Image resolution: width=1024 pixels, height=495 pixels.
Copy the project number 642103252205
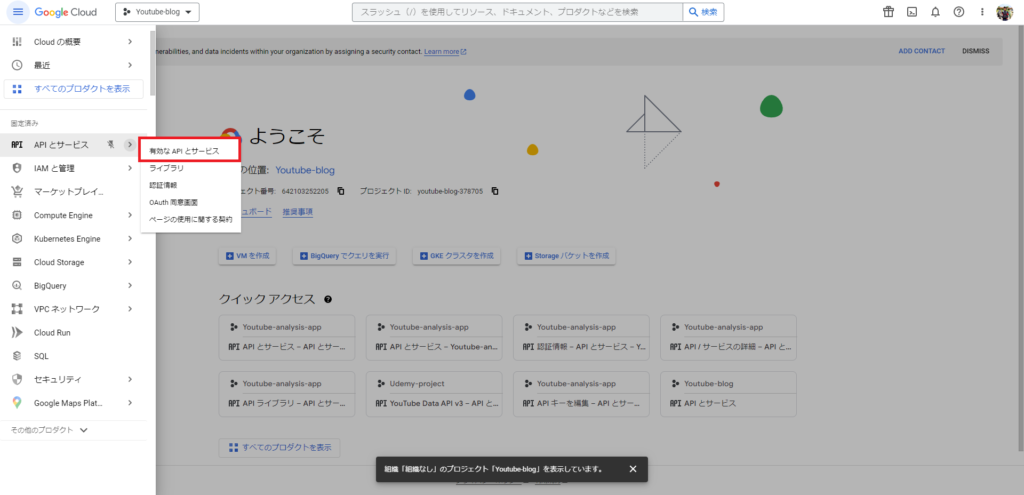click(x=341, y=191)
